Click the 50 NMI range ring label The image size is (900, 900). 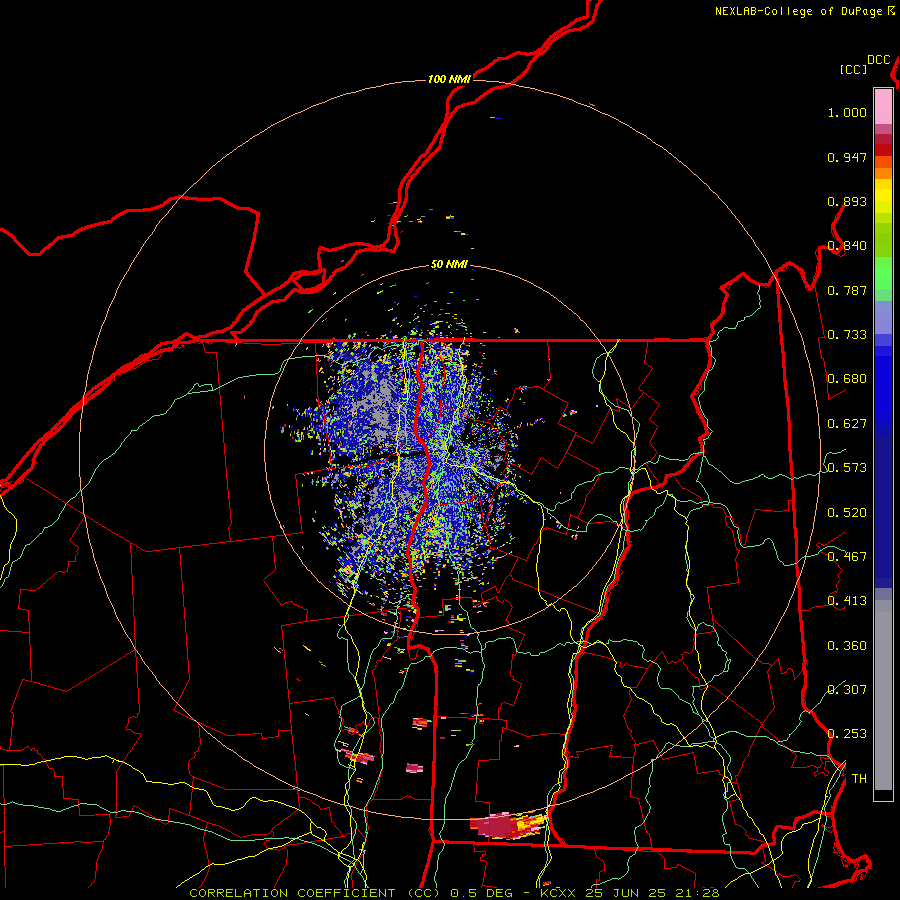coord(449,265)
